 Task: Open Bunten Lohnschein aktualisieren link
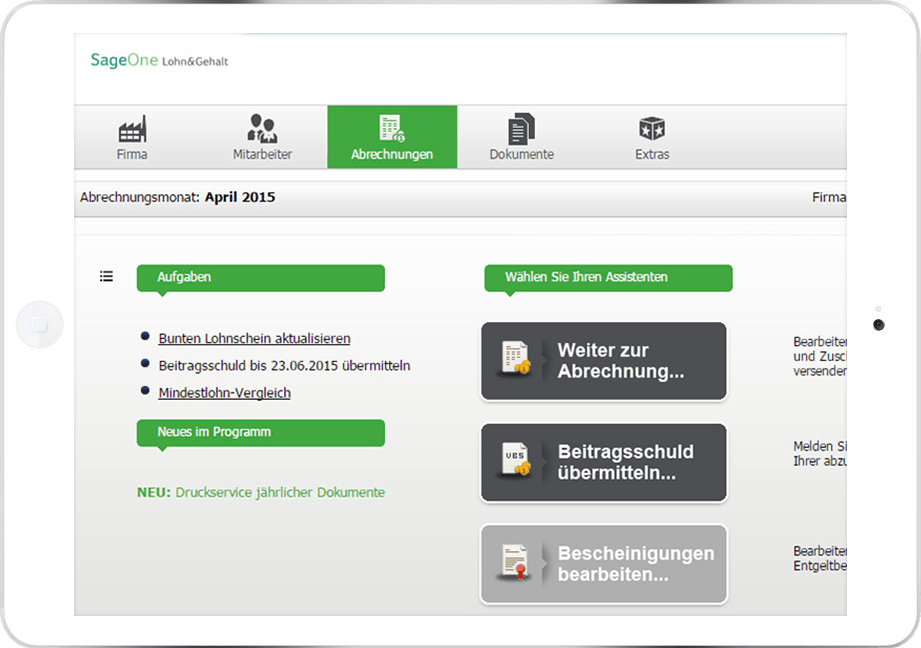[254, 339]
